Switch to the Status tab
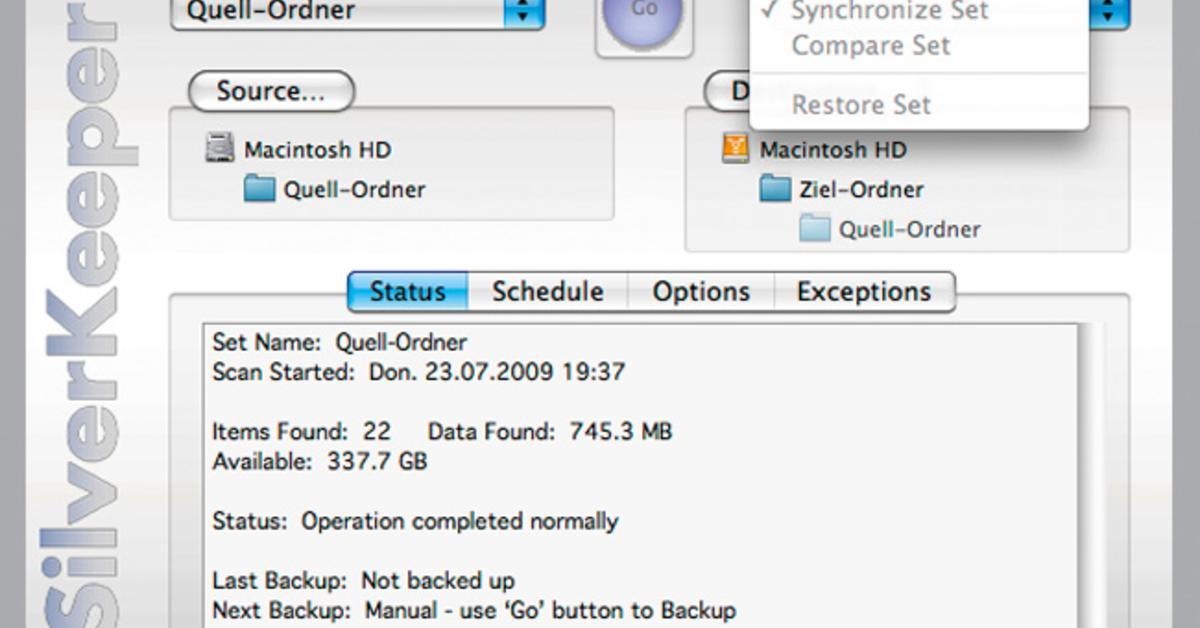Screen dimensions: 1200x628 [x=408, y=292]
